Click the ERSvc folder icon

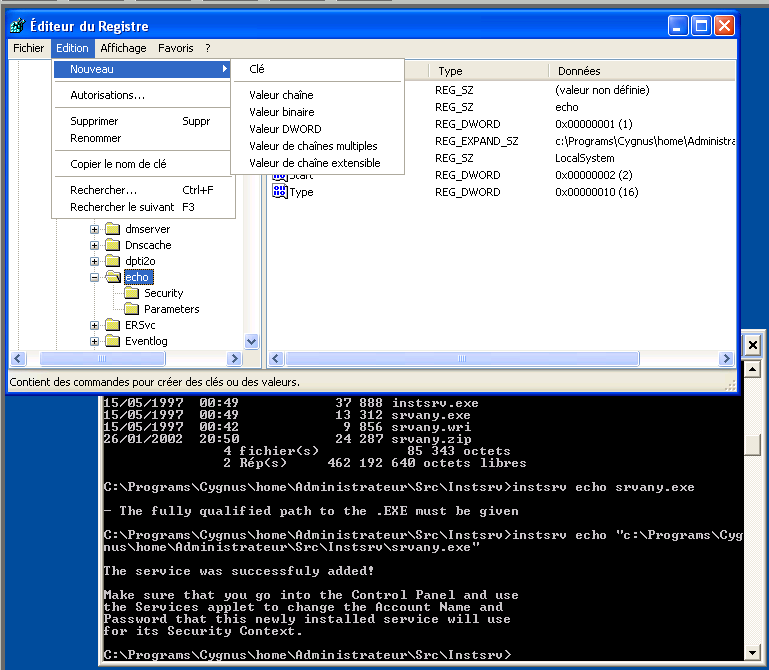(x=113, y=325)
